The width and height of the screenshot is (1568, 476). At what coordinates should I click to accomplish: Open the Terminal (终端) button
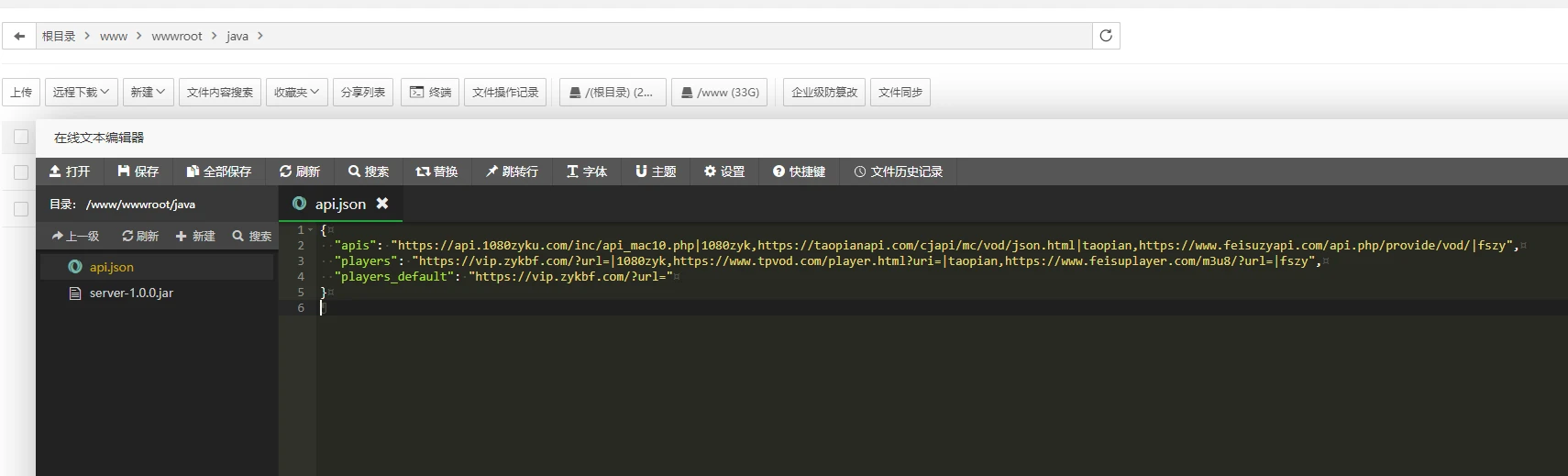click(x=430, y=92)
